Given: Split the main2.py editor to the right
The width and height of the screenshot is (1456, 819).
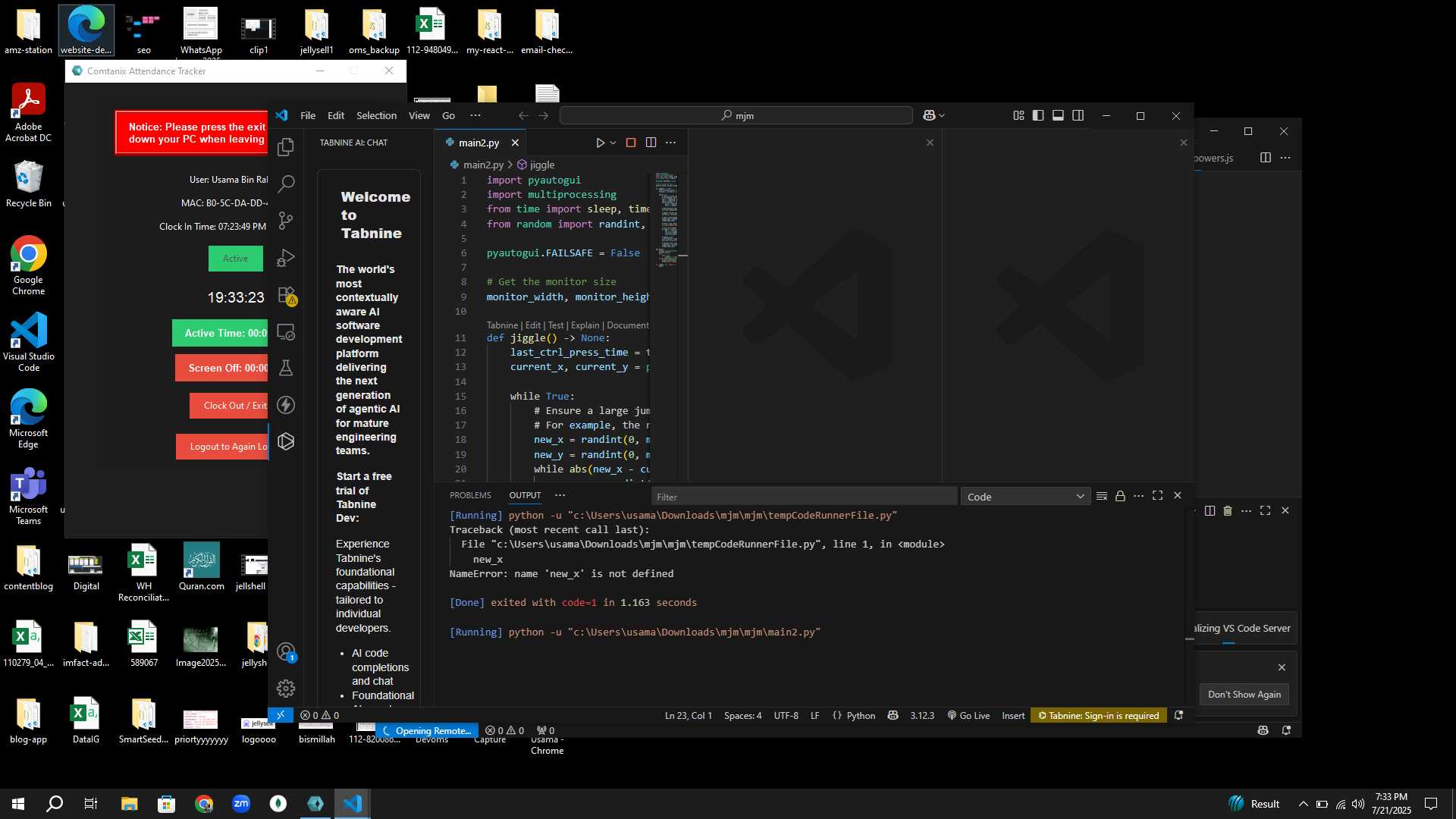Looking at the screenshot, I should [x=651, y=143].
